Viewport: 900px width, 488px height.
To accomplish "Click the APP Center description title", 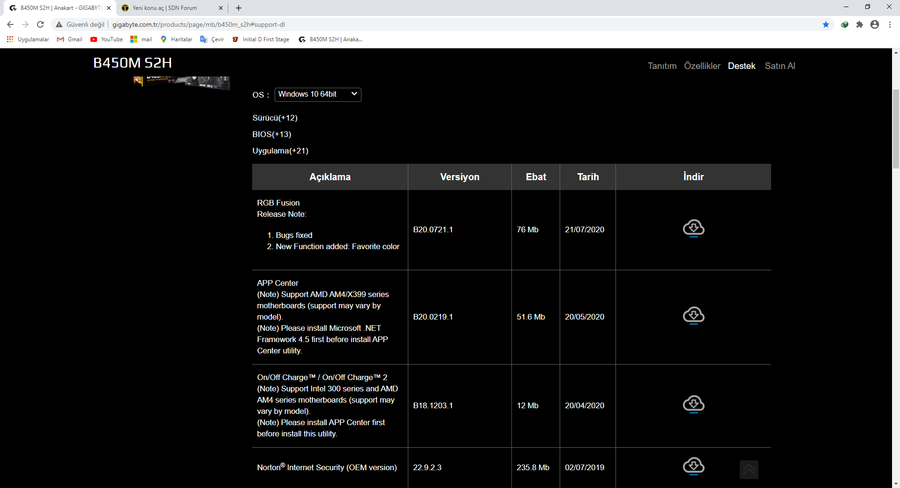I will pos(278,283).
